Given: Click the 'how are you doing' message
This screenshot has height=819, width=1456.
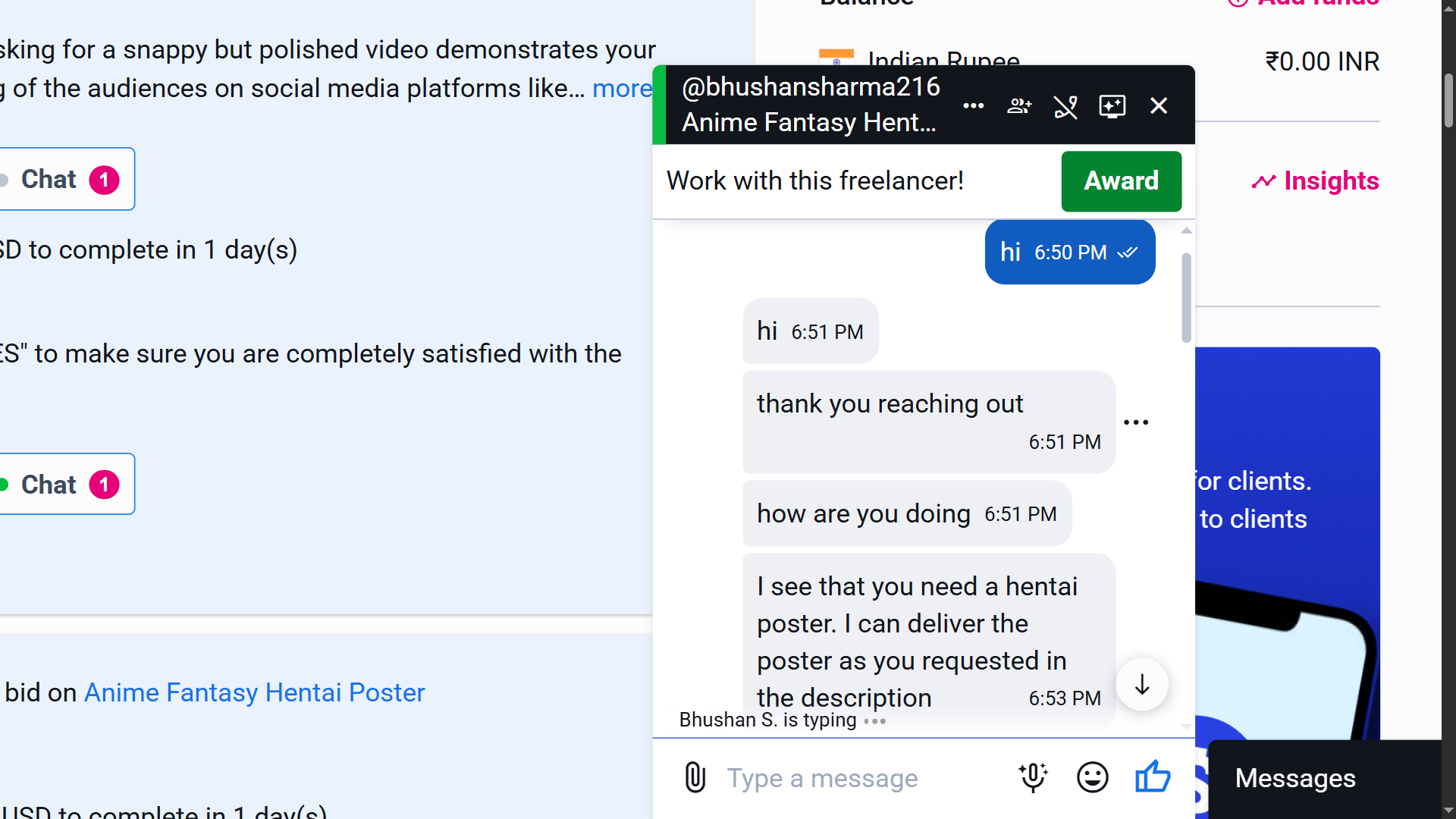Looking at the screenshot, I should pyautogui.click(x=907, y=514).
